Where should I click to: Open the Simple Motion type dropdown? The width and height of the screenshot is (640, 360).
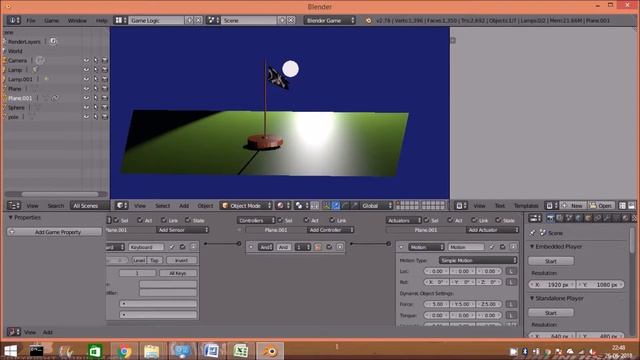pyautogui.click(x=478, y=260)
